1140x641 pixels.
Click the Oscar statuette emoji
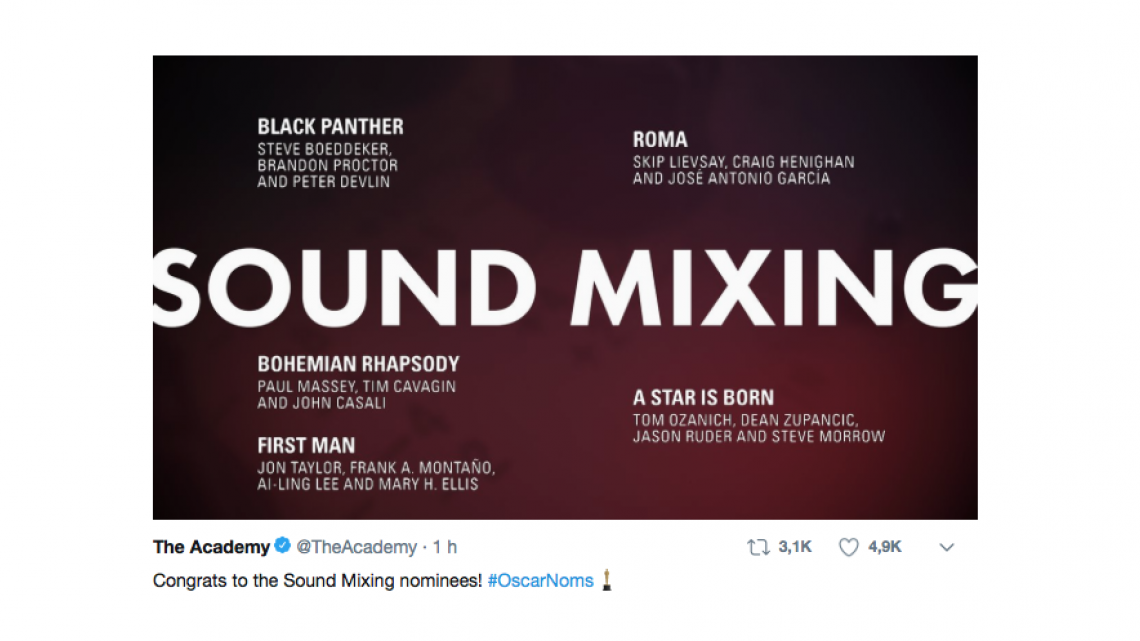(606, 580)
